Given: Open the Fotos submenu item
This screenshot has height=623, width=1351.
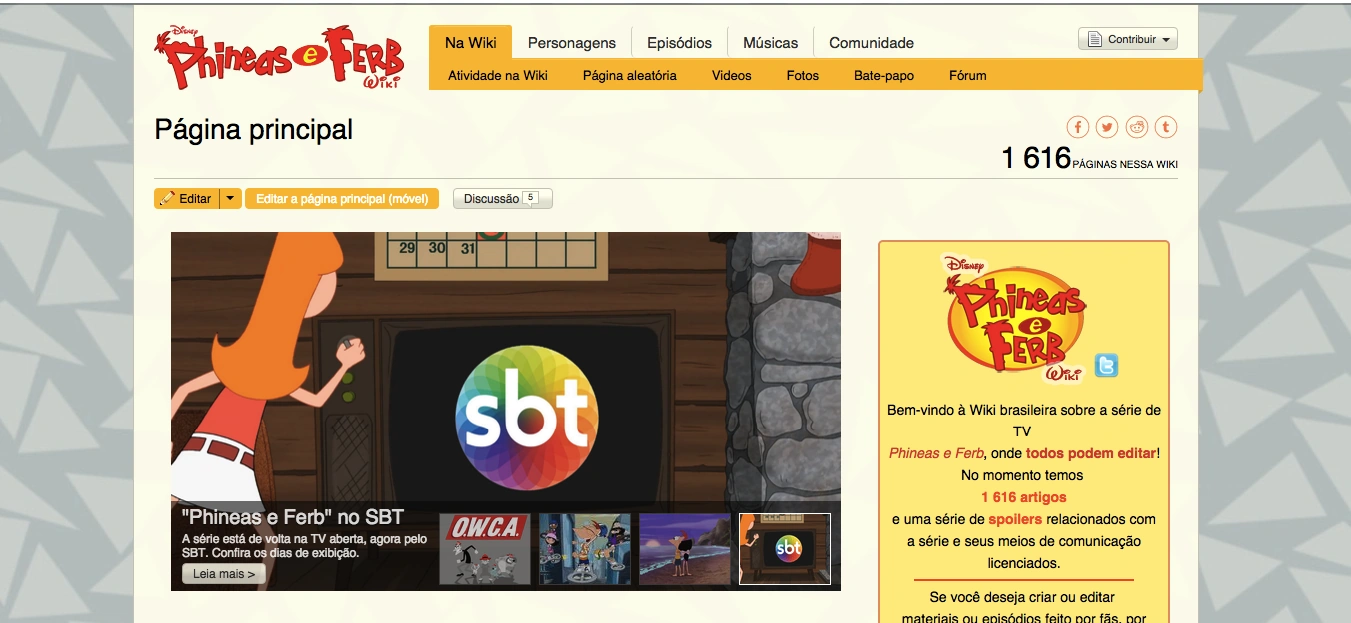Looking at the screenshot, I should 803,75.
